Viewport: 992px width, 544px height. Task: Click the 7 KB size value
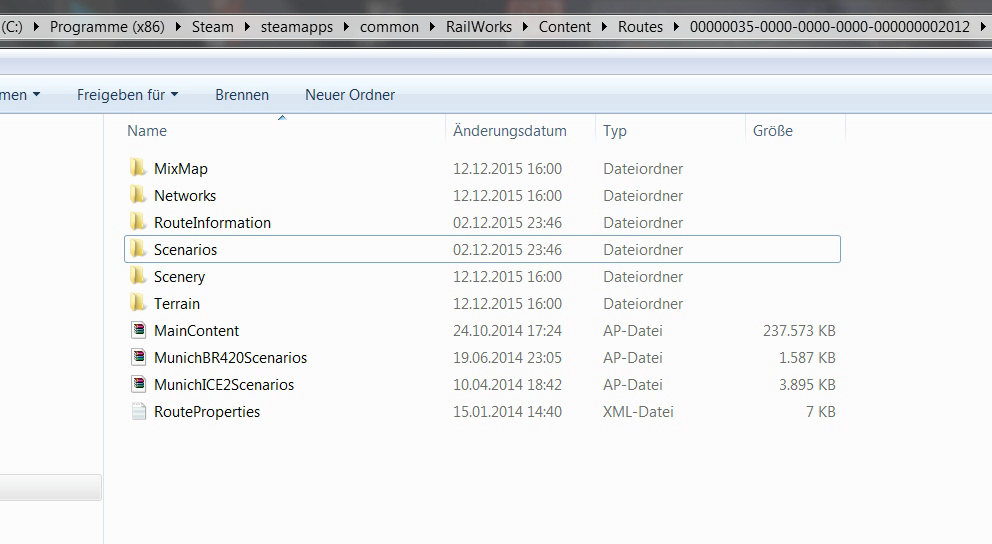tap(821, 412)
